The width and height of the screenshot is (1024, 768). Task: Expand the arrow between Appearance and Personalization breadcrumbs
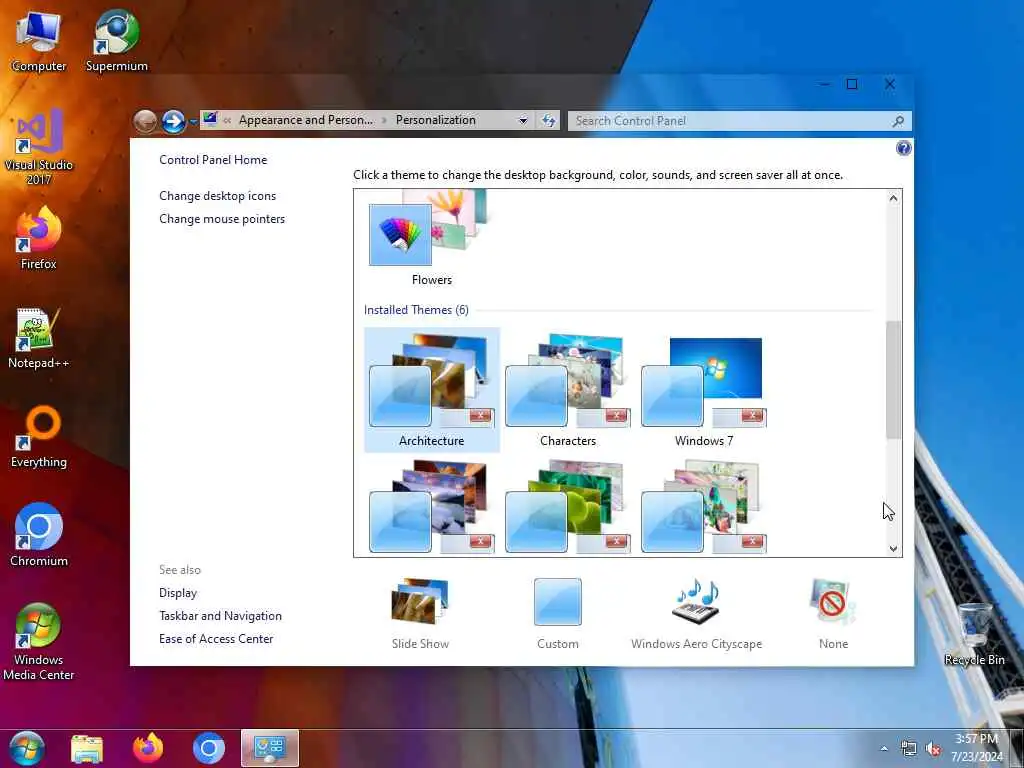click(384, 120)
